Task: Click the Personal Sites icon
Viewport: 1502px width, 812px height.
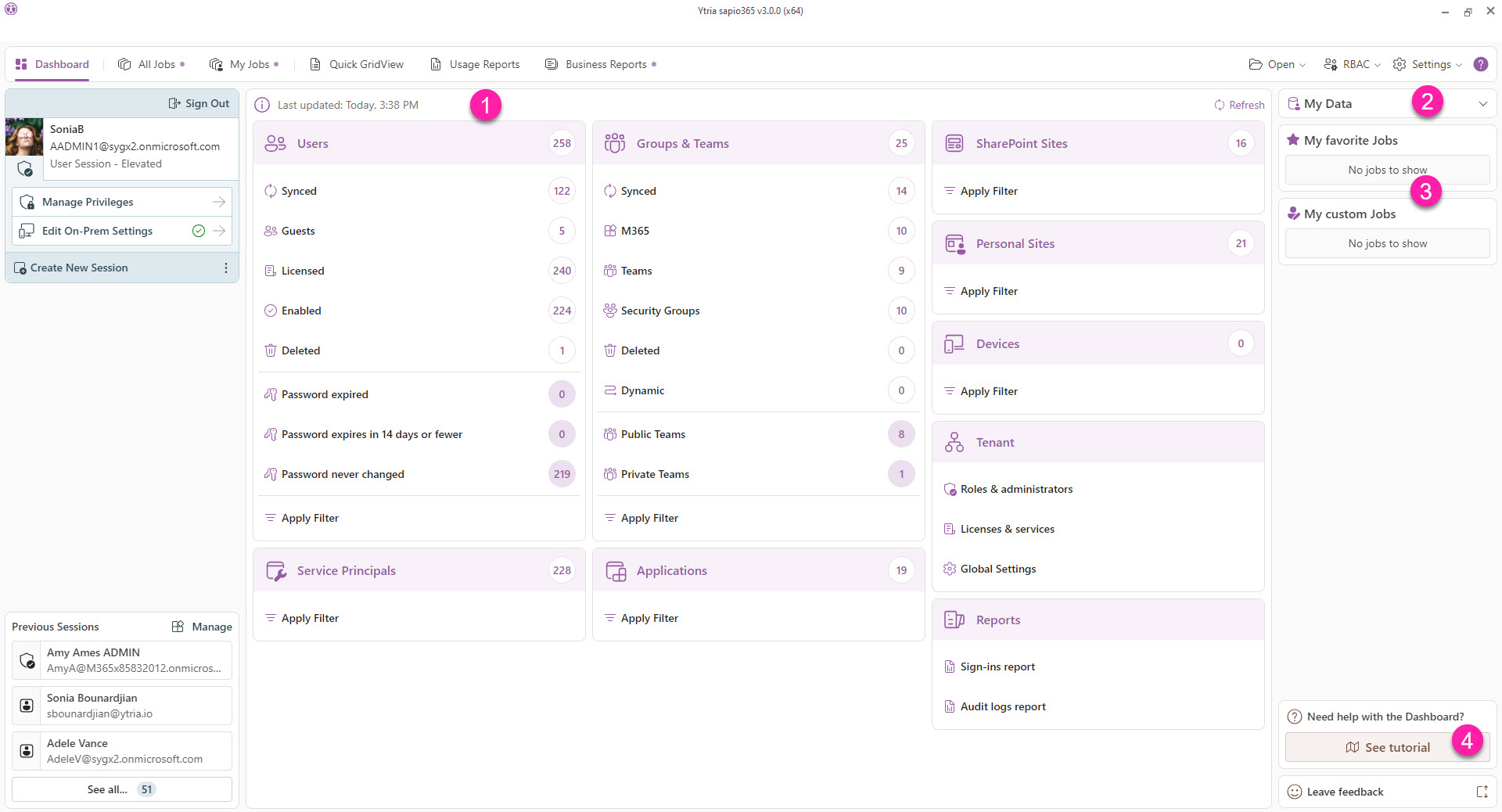Action: [x=954, y=243]
